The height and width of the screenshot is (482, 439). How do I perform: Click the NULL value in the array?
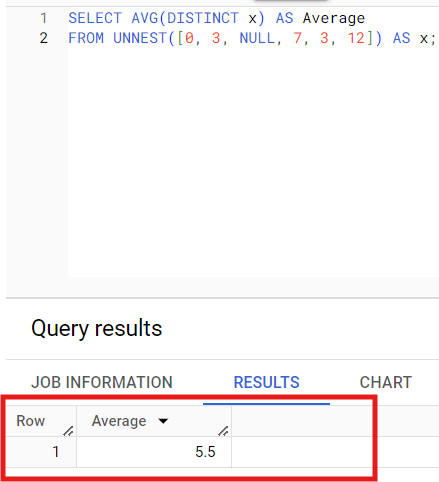tap(257, 38)
